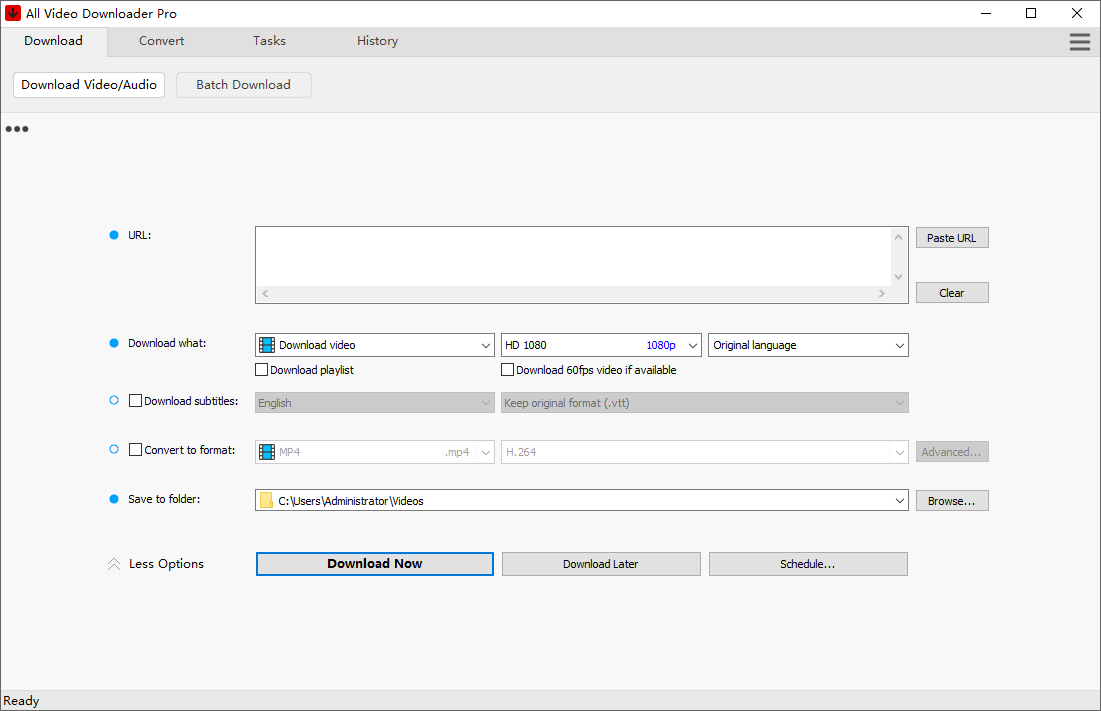Viewport: 1101px width, 711px height.
Task: Open the History tab
Action: point(377,41)
